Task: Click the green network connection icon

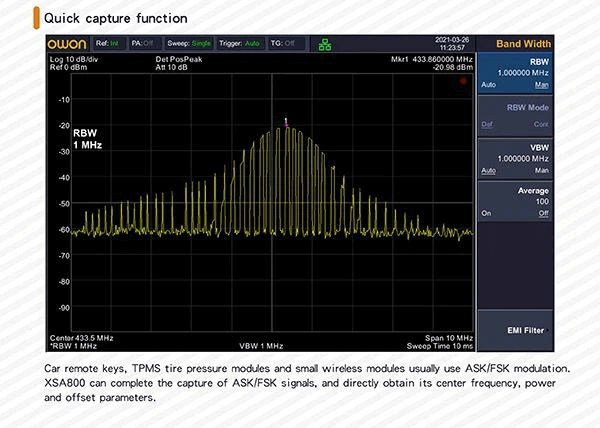Action: tap(326, 44)
